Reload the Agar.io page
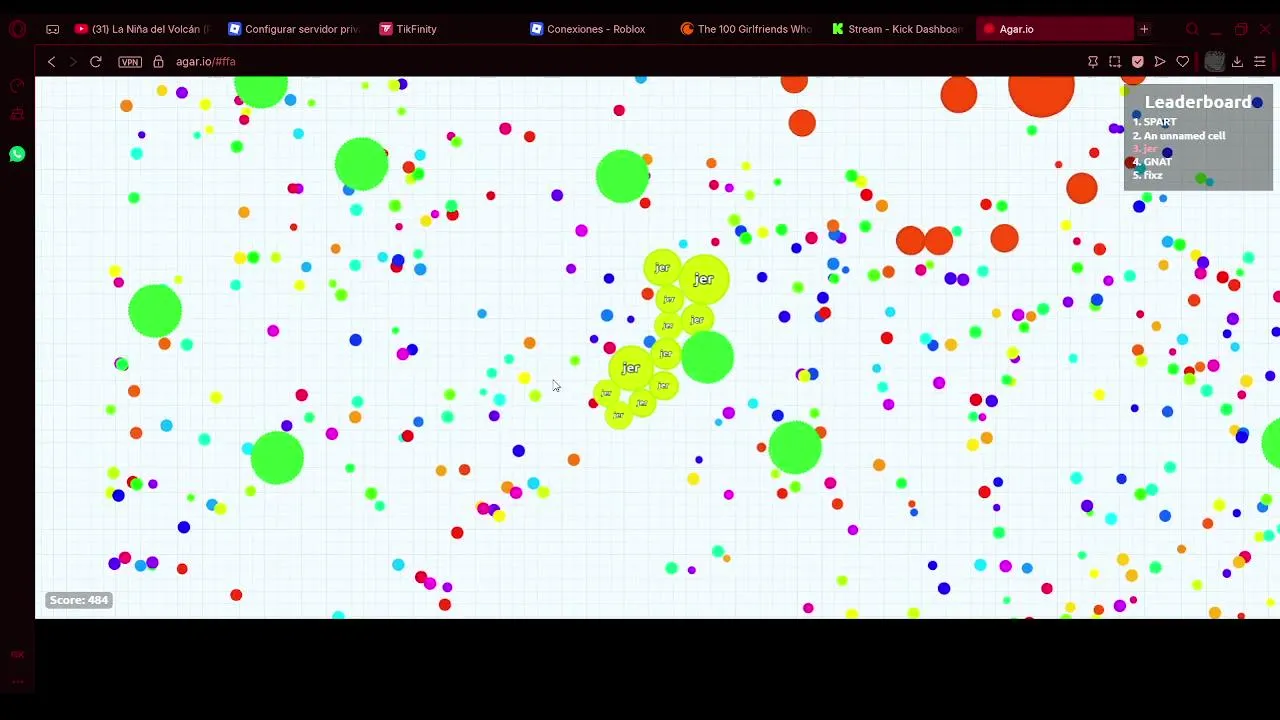The image size is (1280, 720). click(96, 62)
